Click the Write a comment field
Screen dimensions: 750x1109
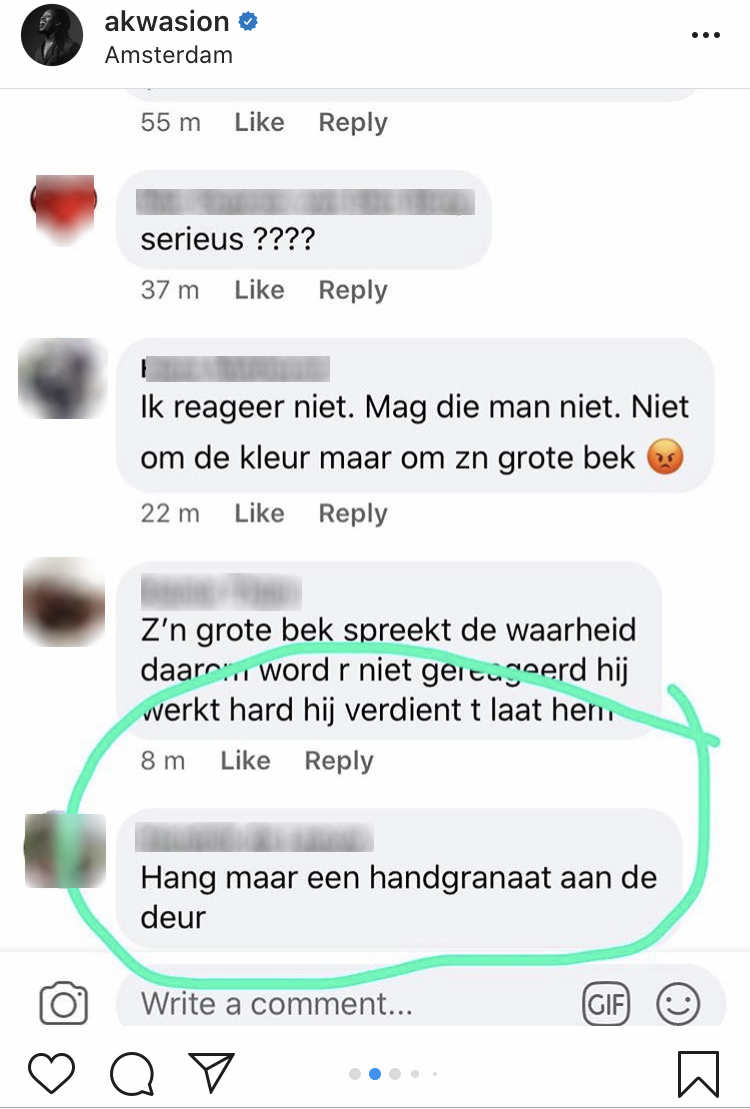421,1004
